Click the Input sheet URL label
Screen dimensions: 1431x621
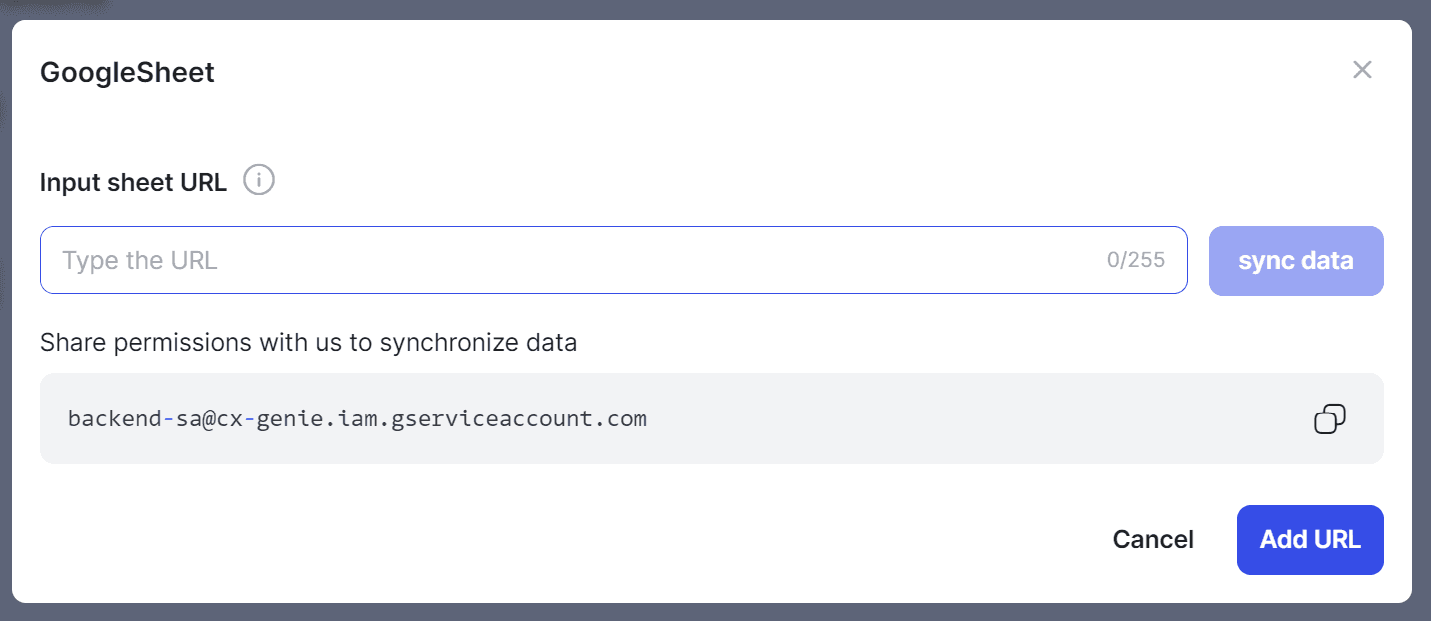tap(133, 182)
